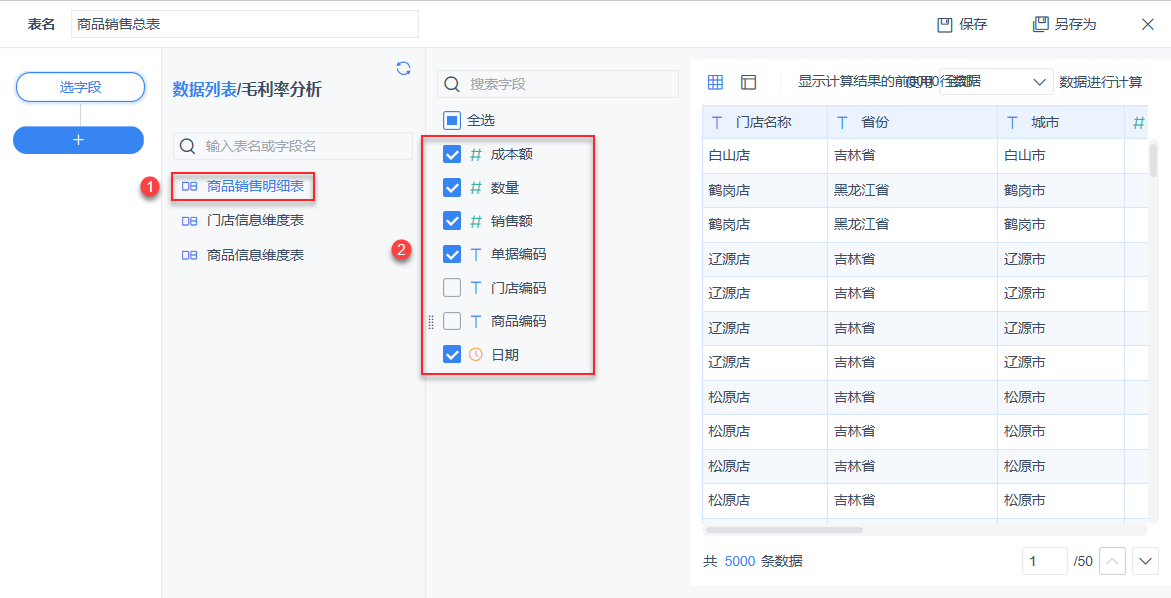1171x598 pixels.
Task: Uncheck the 数量 field checkbox
Action: click(452, 188)
